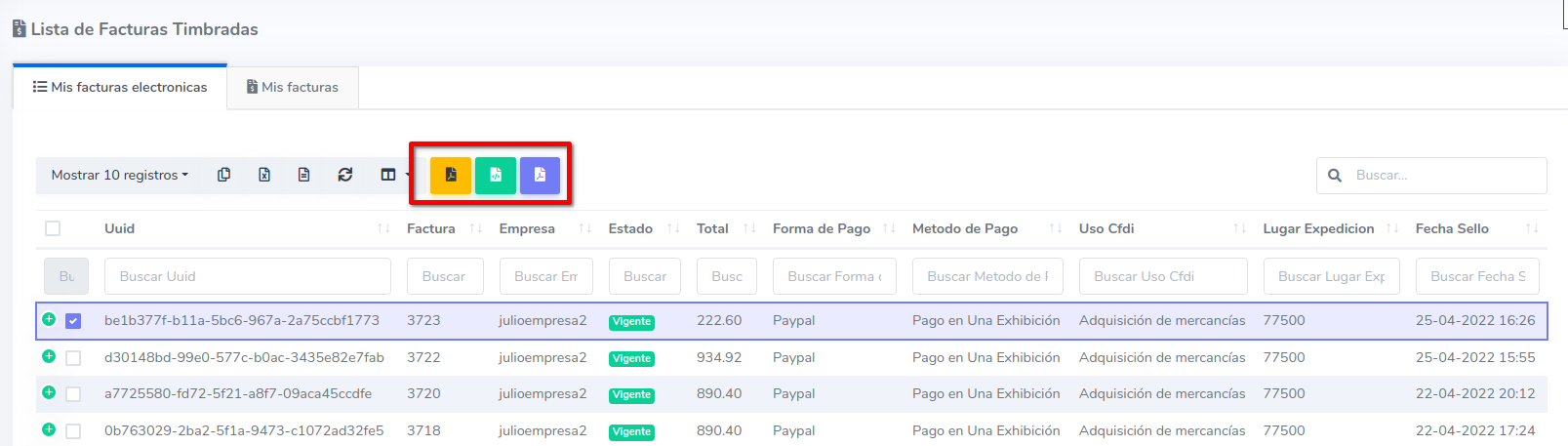Click the document export icon in the toolbar
Screen dimensions: 1568x446
coord(304,175)
